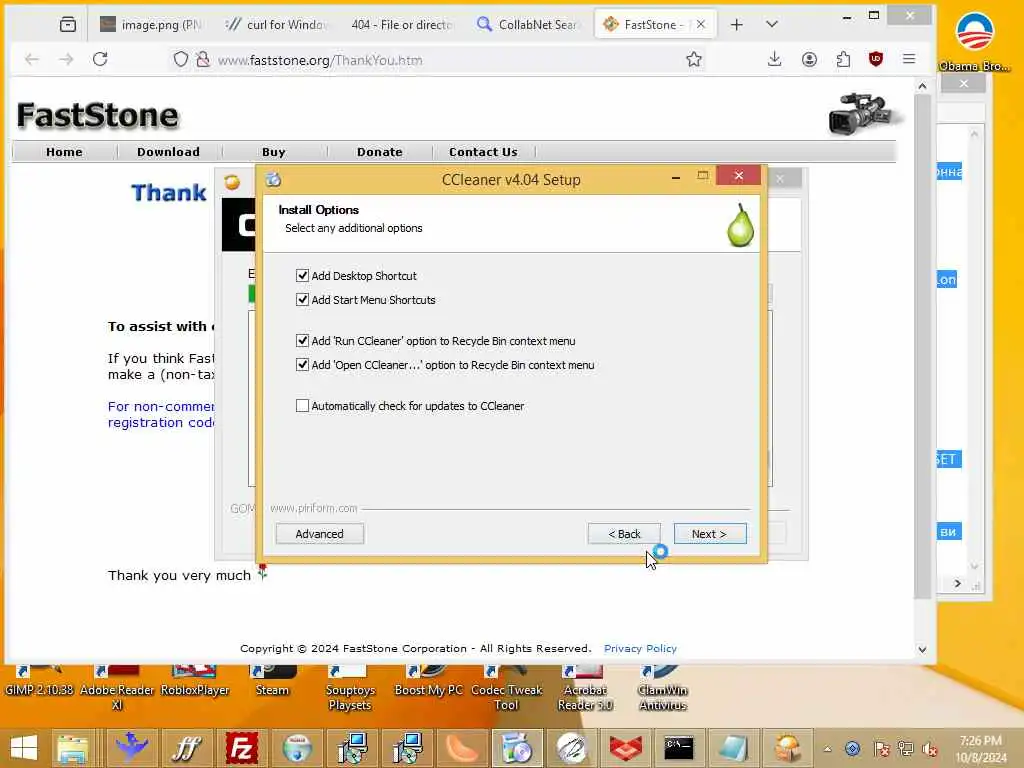Open the blue bird taskbar icon
The width and height of the screenshot is (1024, 768).
tap(131, 748)
